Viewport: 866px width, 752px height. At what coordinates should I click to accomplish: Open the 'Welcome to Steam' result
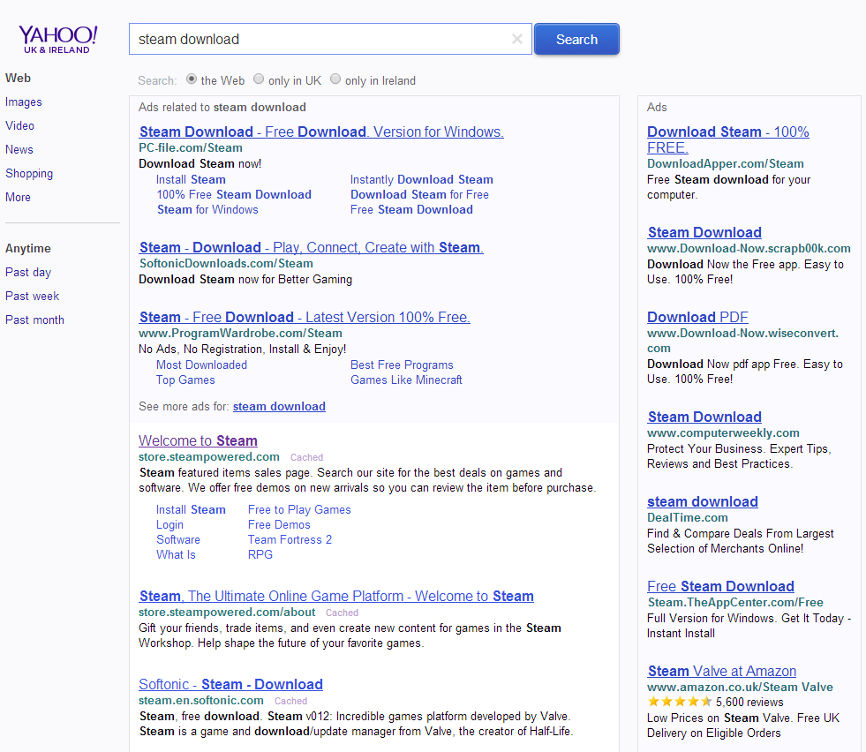click(x=198, y=441)
